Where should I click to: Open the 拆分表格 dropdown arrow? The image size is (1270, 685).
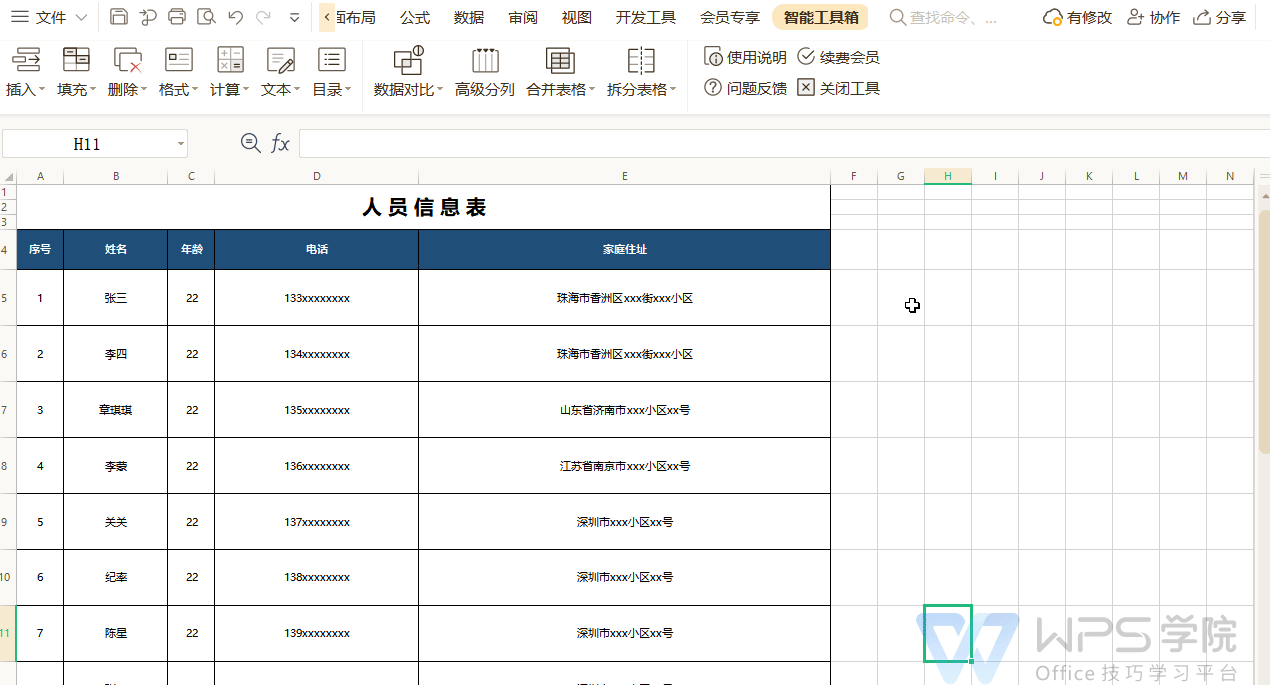pos(673,90)
